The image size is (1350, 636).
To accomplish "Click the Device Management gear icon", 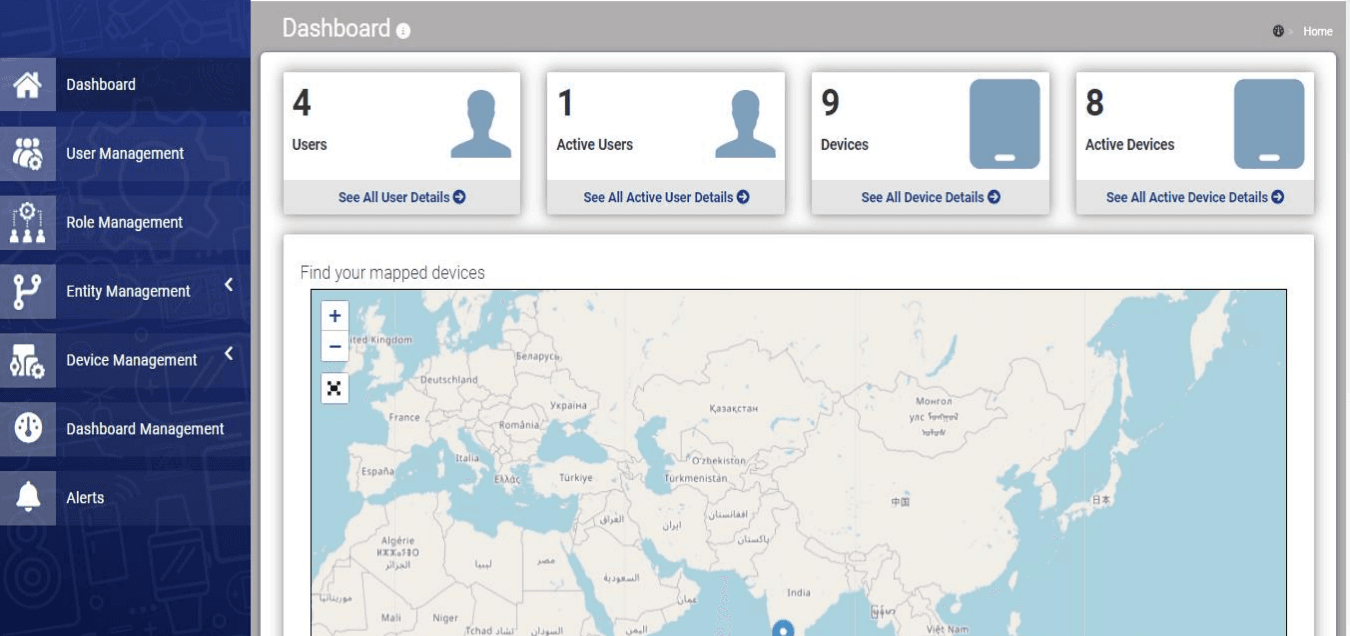I will 27,361.
